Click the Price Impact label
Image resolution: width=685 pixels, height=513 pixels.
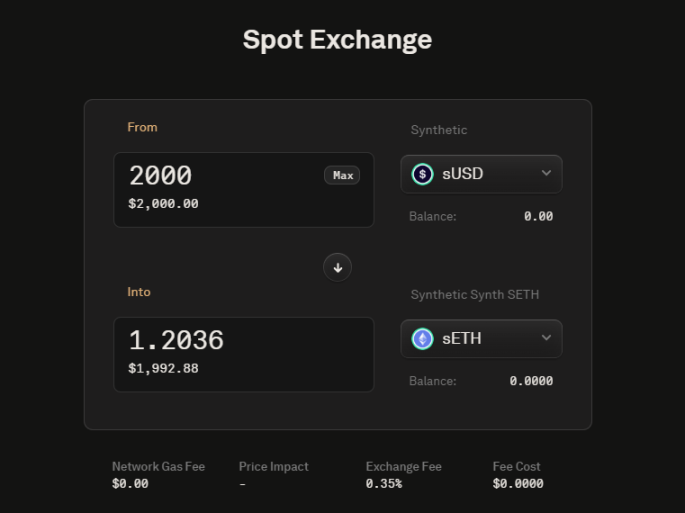(274, 466)
